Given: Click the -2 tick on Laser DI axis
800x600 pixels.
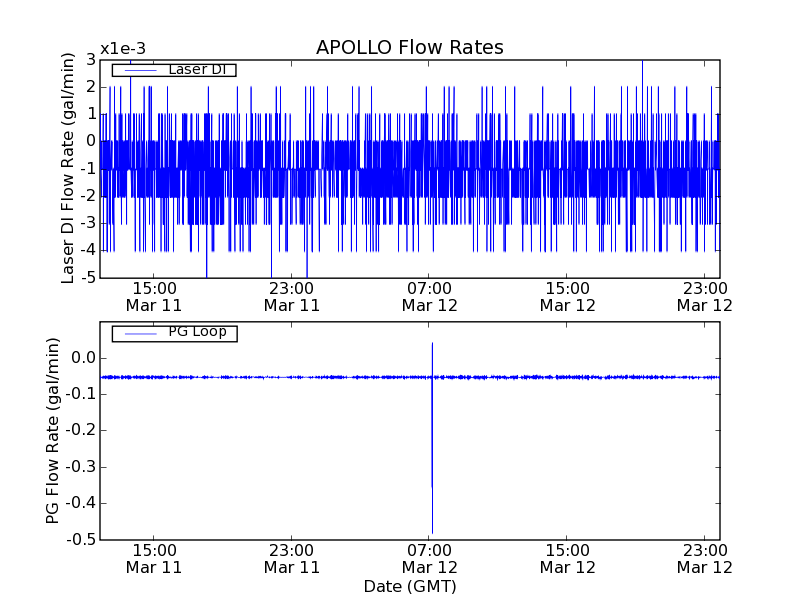Looking at the screenshot, I should [x=89, y=196].
